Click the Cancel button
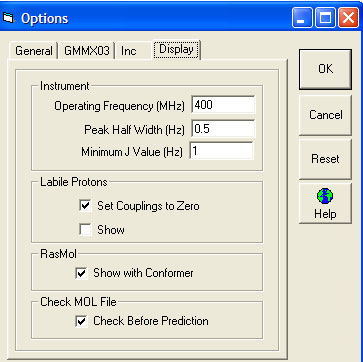This screenshot has height=362, width=363. tap(325, 115)
